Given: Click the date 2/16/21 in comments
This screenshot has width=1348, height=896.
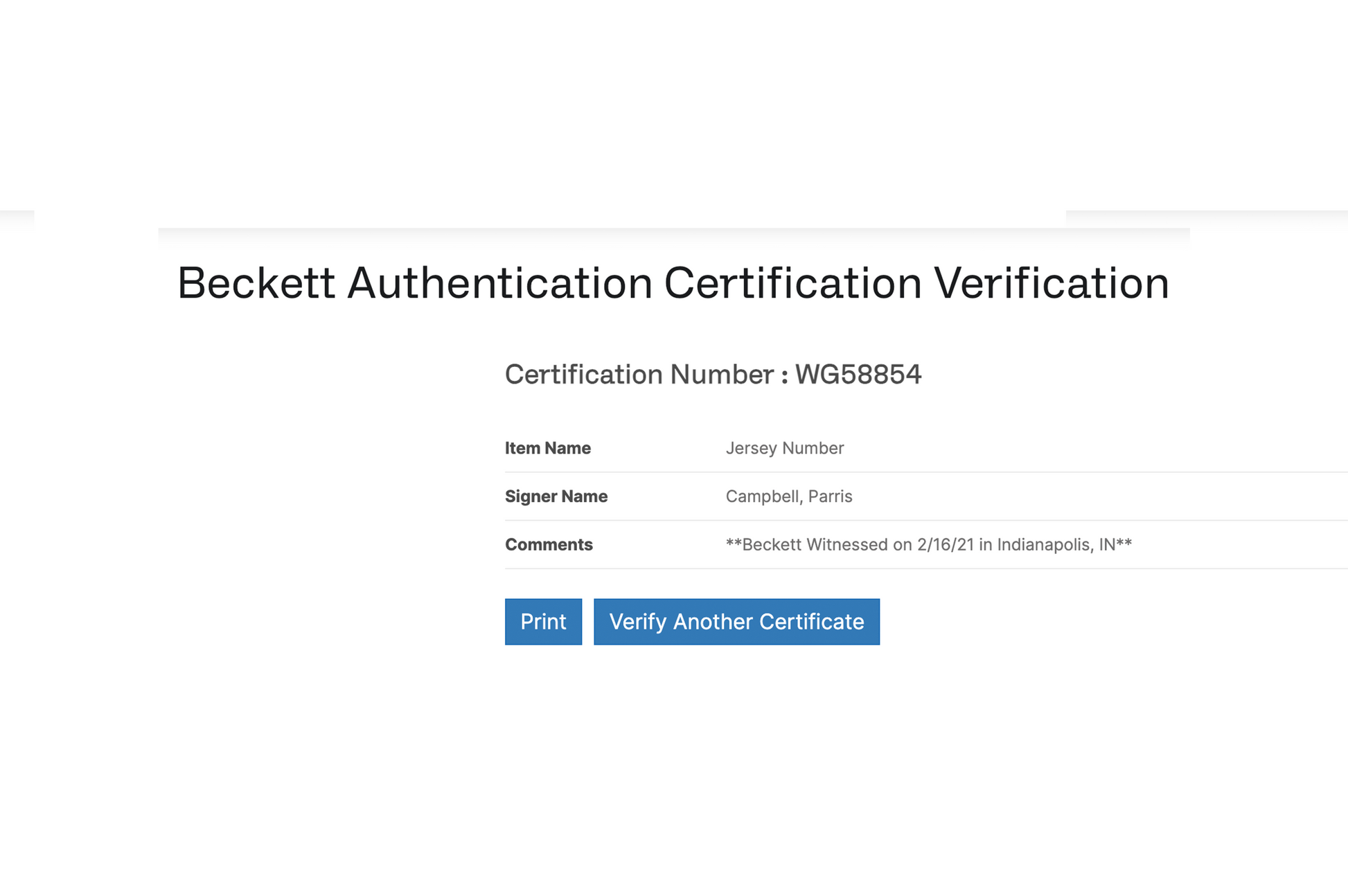Looking at the screenshot, I should tap(945, 545).
